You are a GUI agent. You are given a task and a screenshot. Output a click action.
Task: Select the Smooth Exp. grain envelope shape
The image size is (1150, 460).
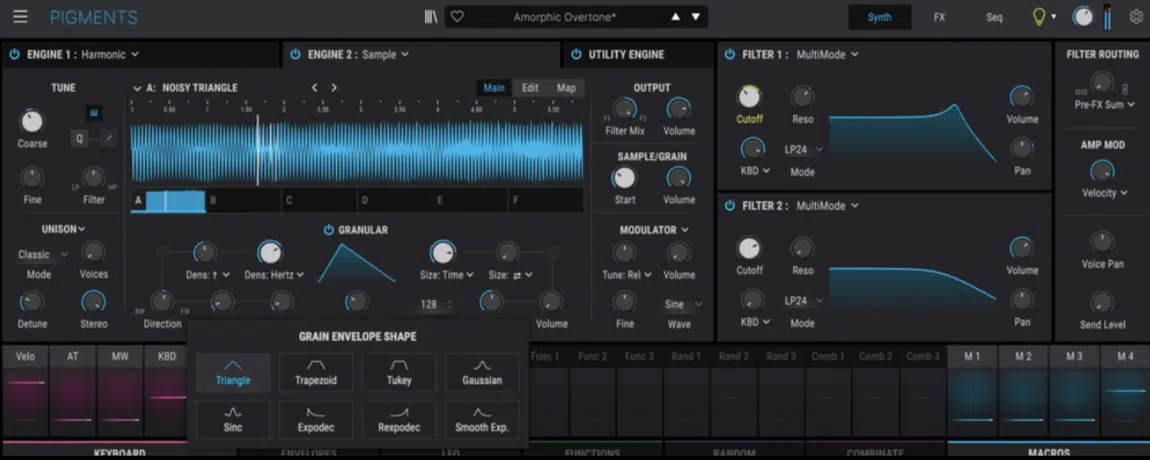[x=482, y=420]
